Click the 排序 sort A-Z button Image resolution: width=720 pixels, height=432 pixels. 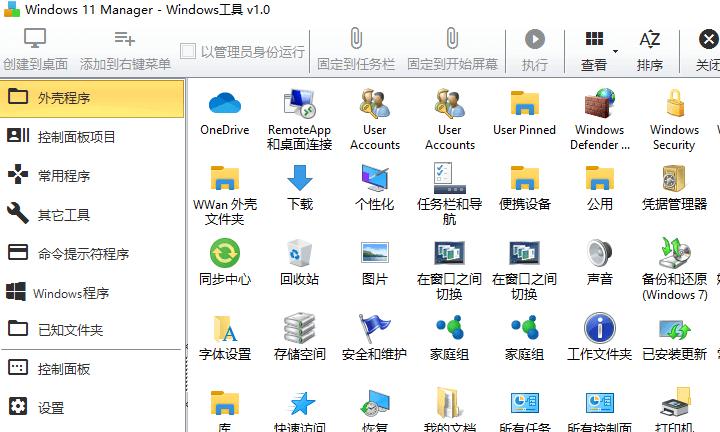pos(650,49)
